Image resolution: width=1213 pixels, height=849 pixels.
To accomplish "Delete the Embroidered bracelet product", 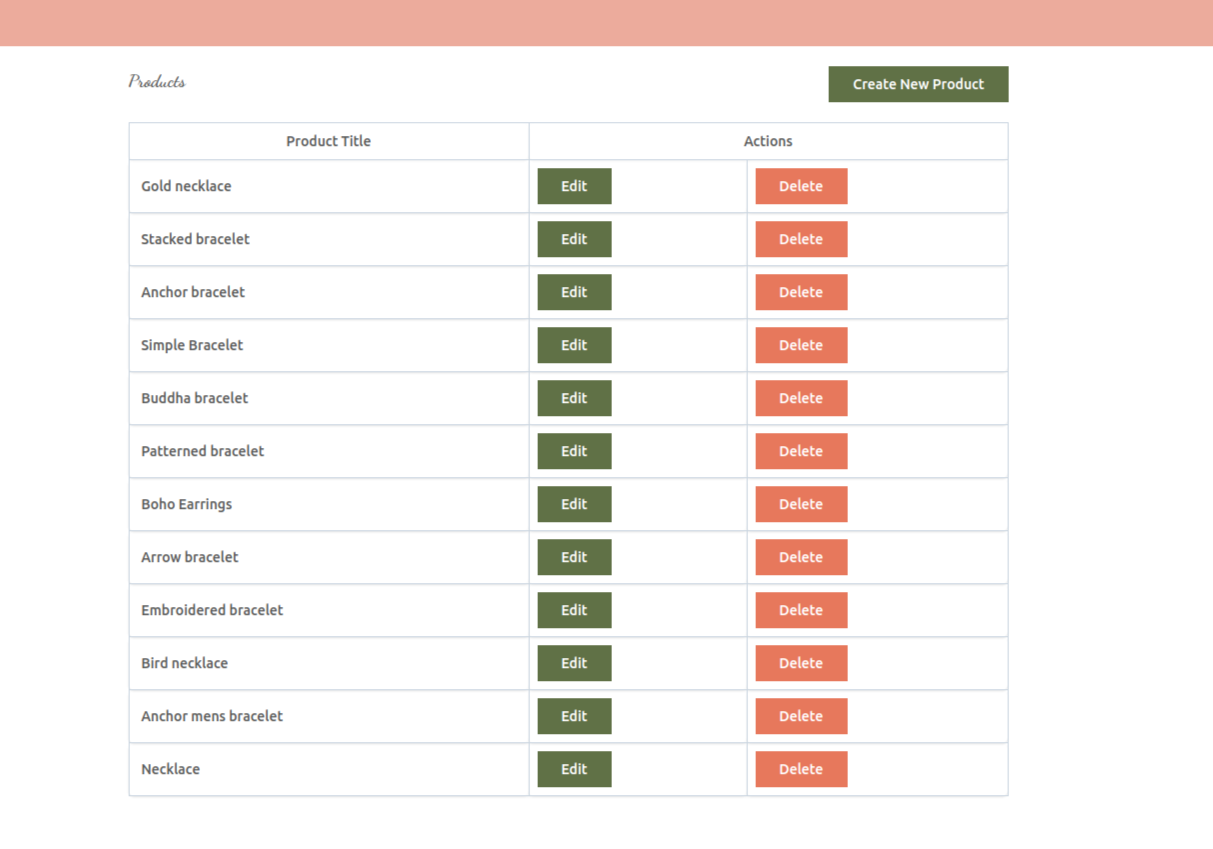I will point(801,610).
